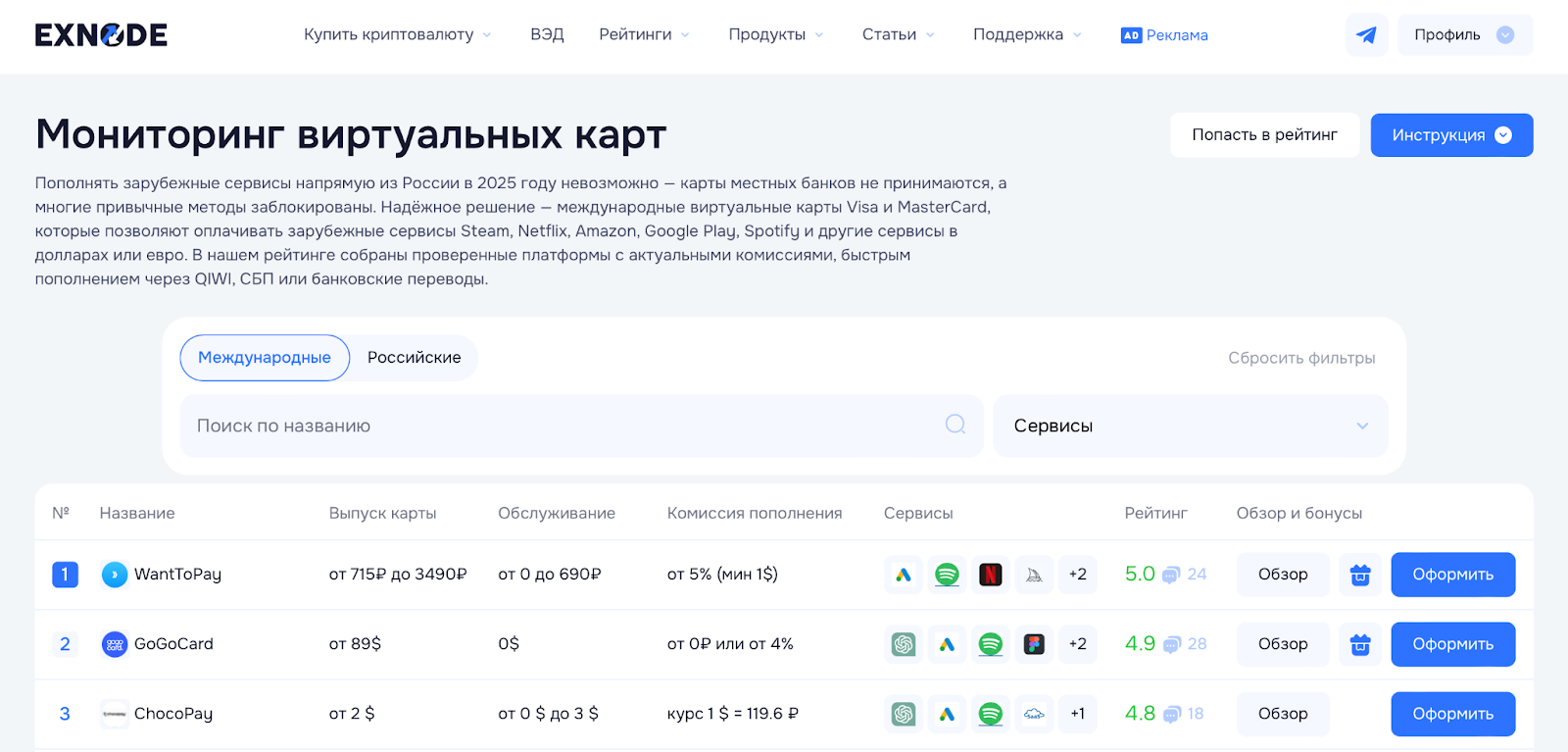Open the Профиль dropdown
Image resolution: width=1568 pixels, height=752 pixels.
(1464, 35)
